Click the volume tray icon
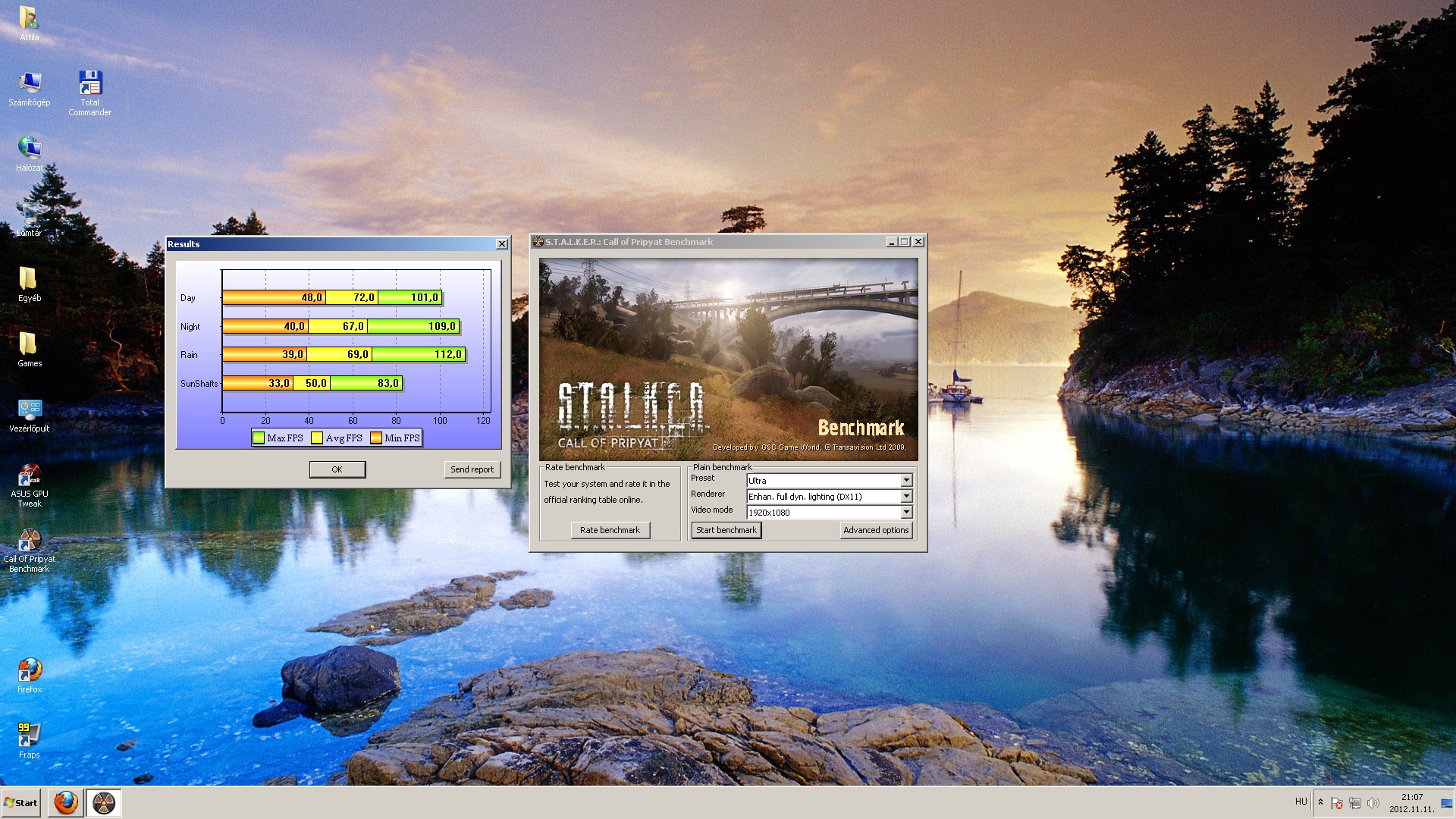1456x819 pixels. [1373, 802]
